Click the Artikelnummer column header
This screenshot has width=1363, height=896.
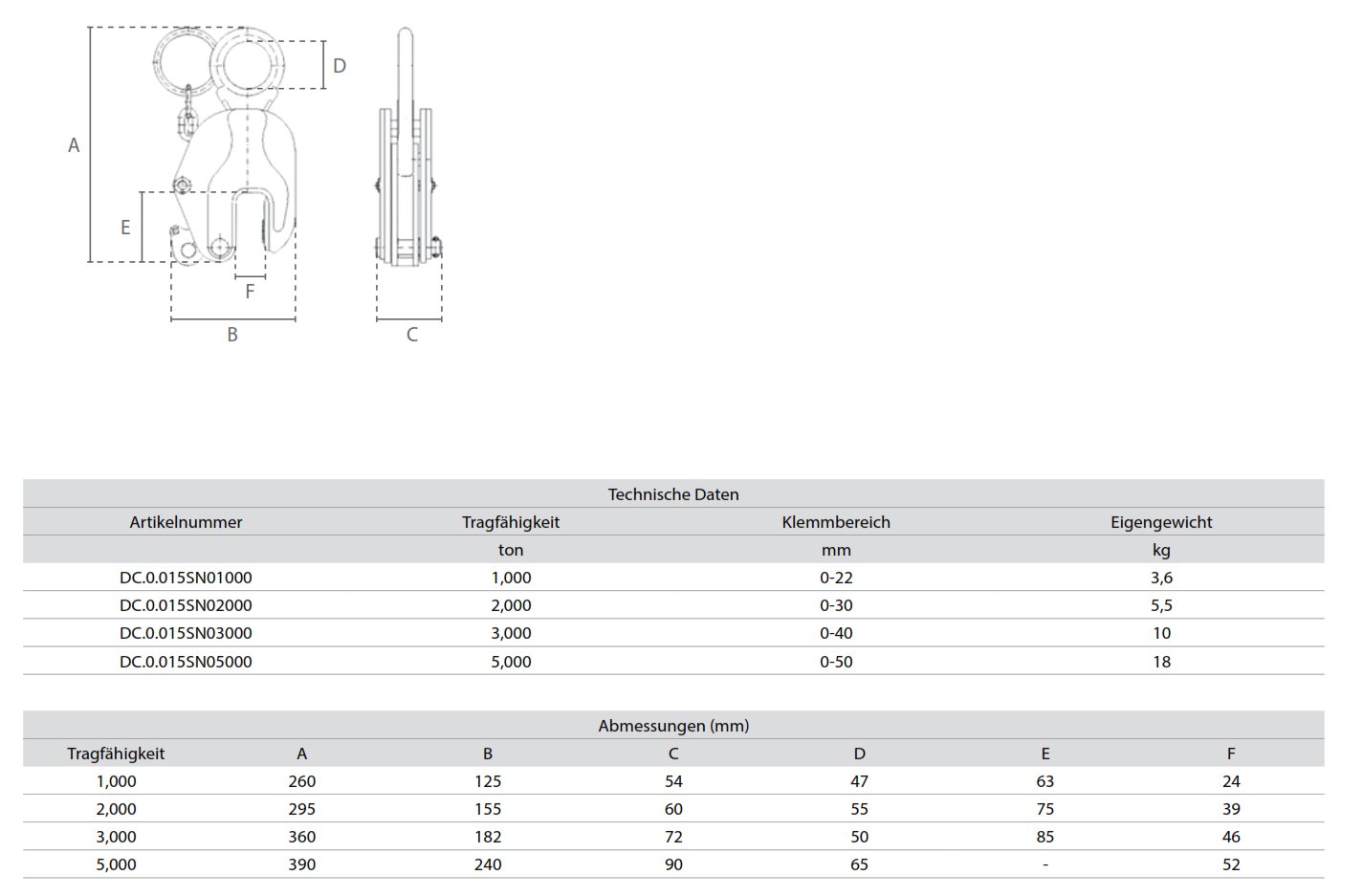click(186, 522)
